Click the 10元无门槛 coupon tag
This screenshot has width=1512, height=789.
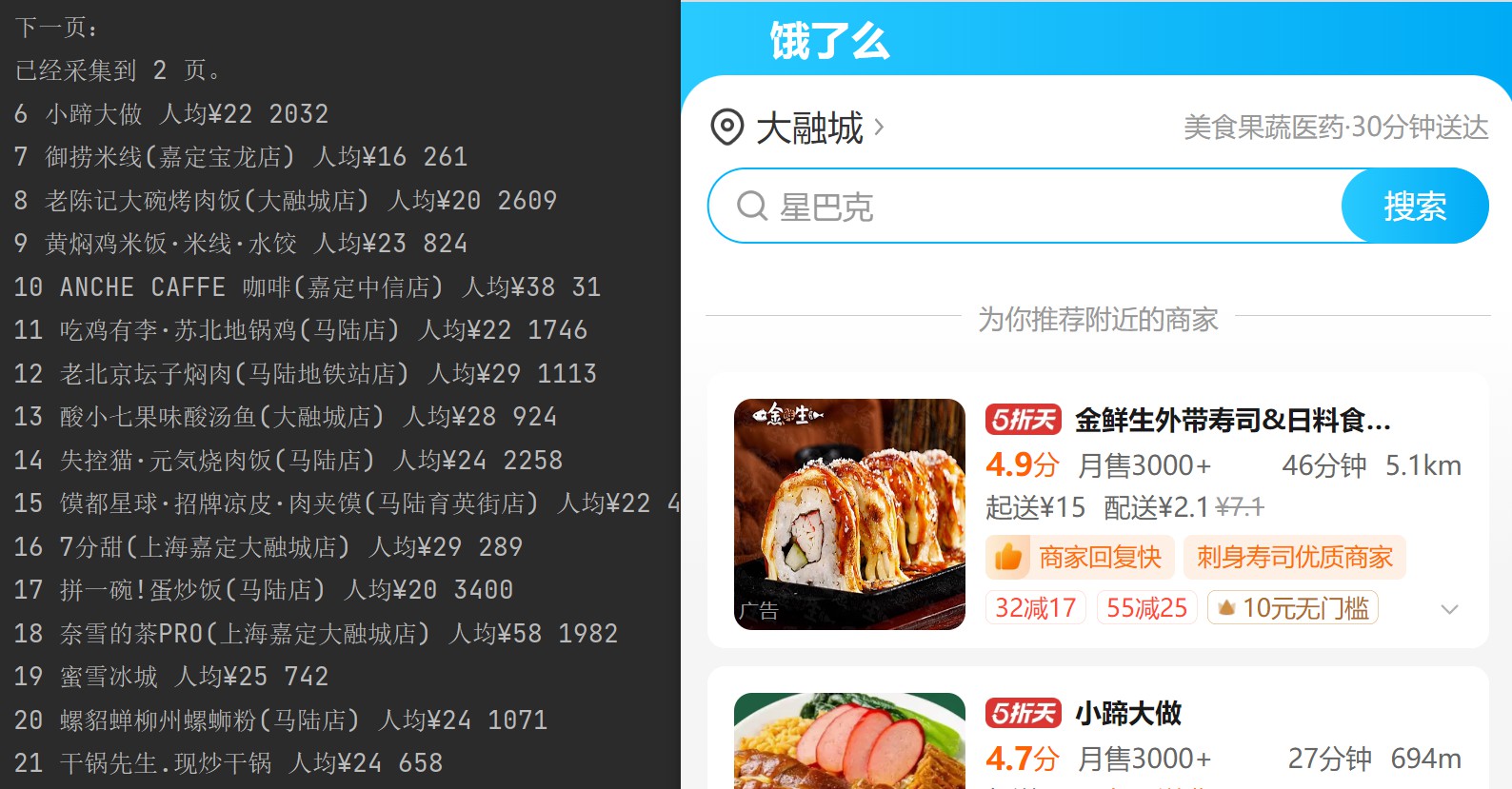click(x=1293, y=607)
